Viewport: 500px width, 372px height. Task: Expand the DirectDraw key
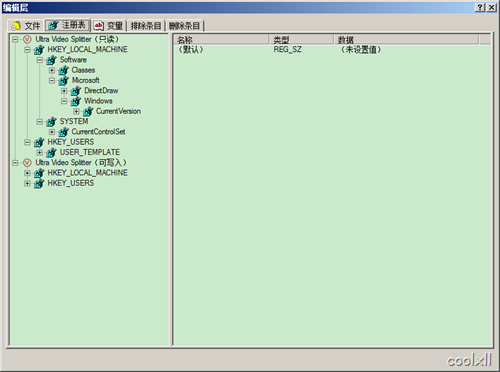pos(64,91)
